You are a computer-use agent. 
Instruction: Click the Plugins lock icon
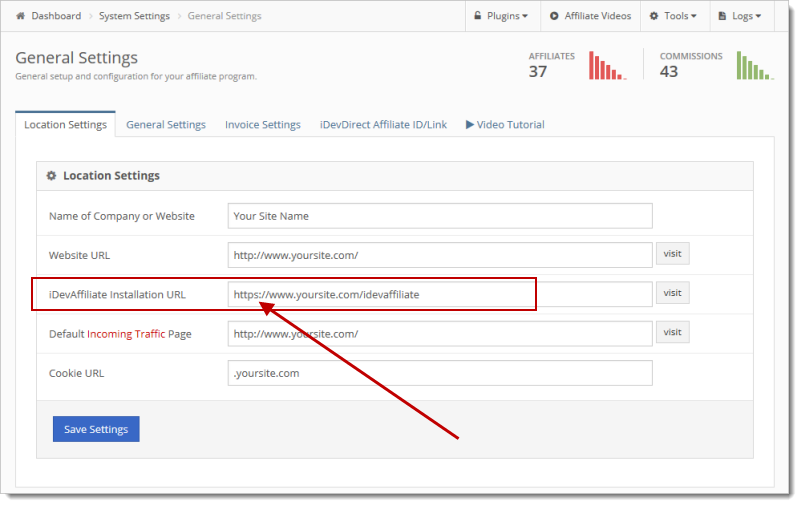coord(478,16)
